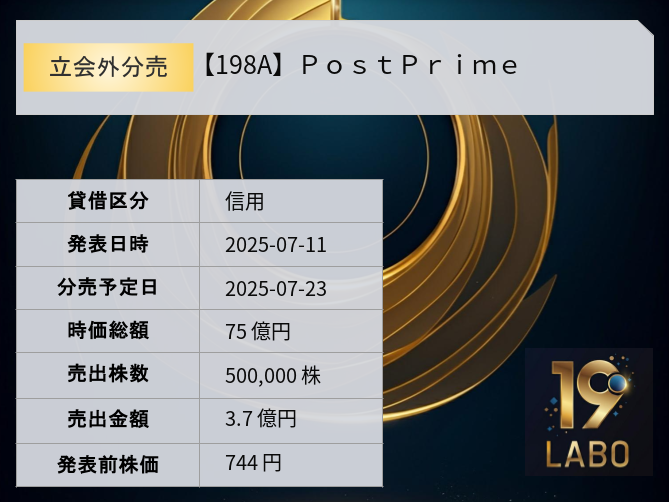Click the 744 円 value
669x502 pixels.
tap(253, 463)
